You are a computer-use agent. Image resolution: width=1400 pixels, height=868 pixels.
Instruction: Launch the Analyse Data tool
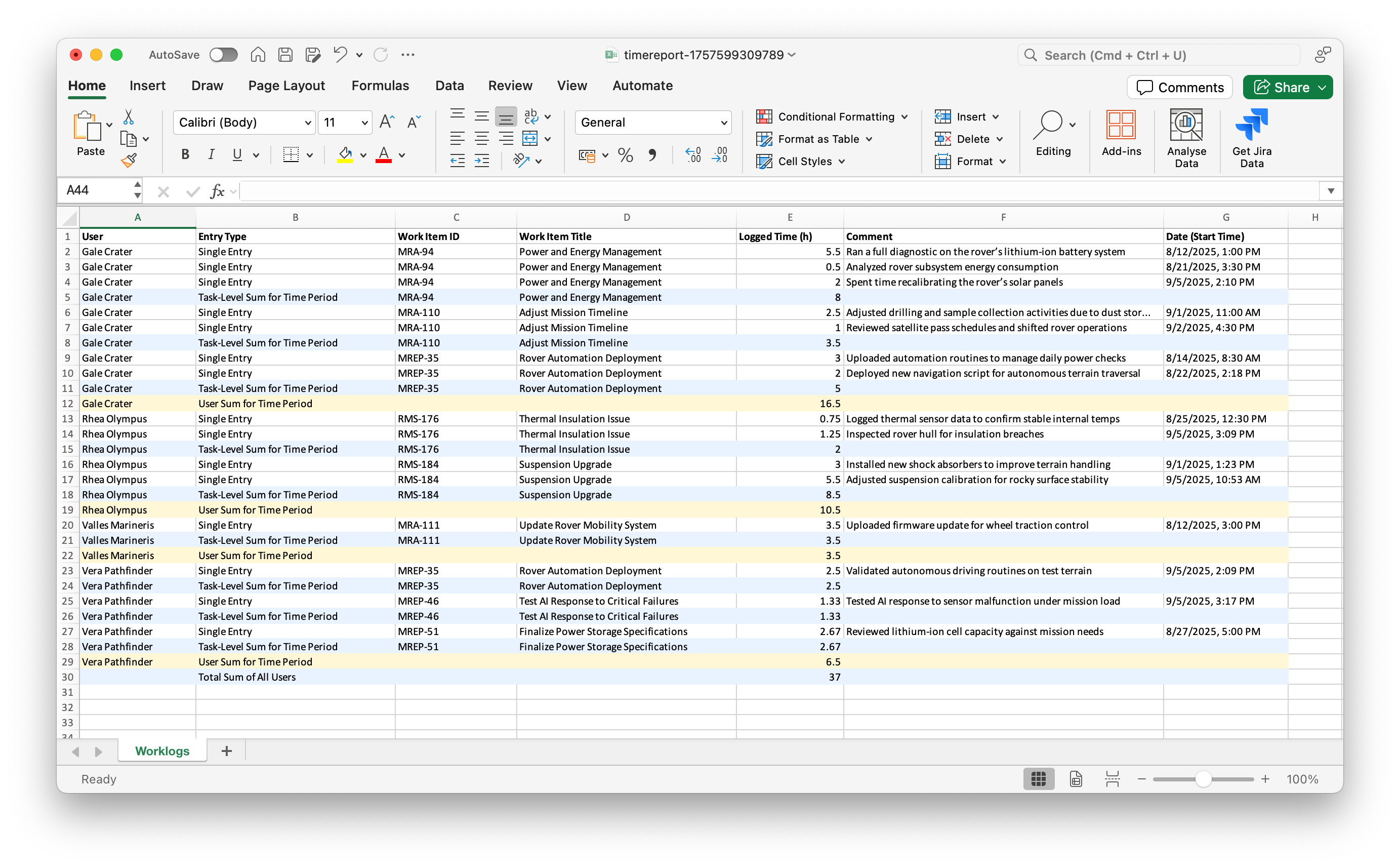[x=1186, y=137]
